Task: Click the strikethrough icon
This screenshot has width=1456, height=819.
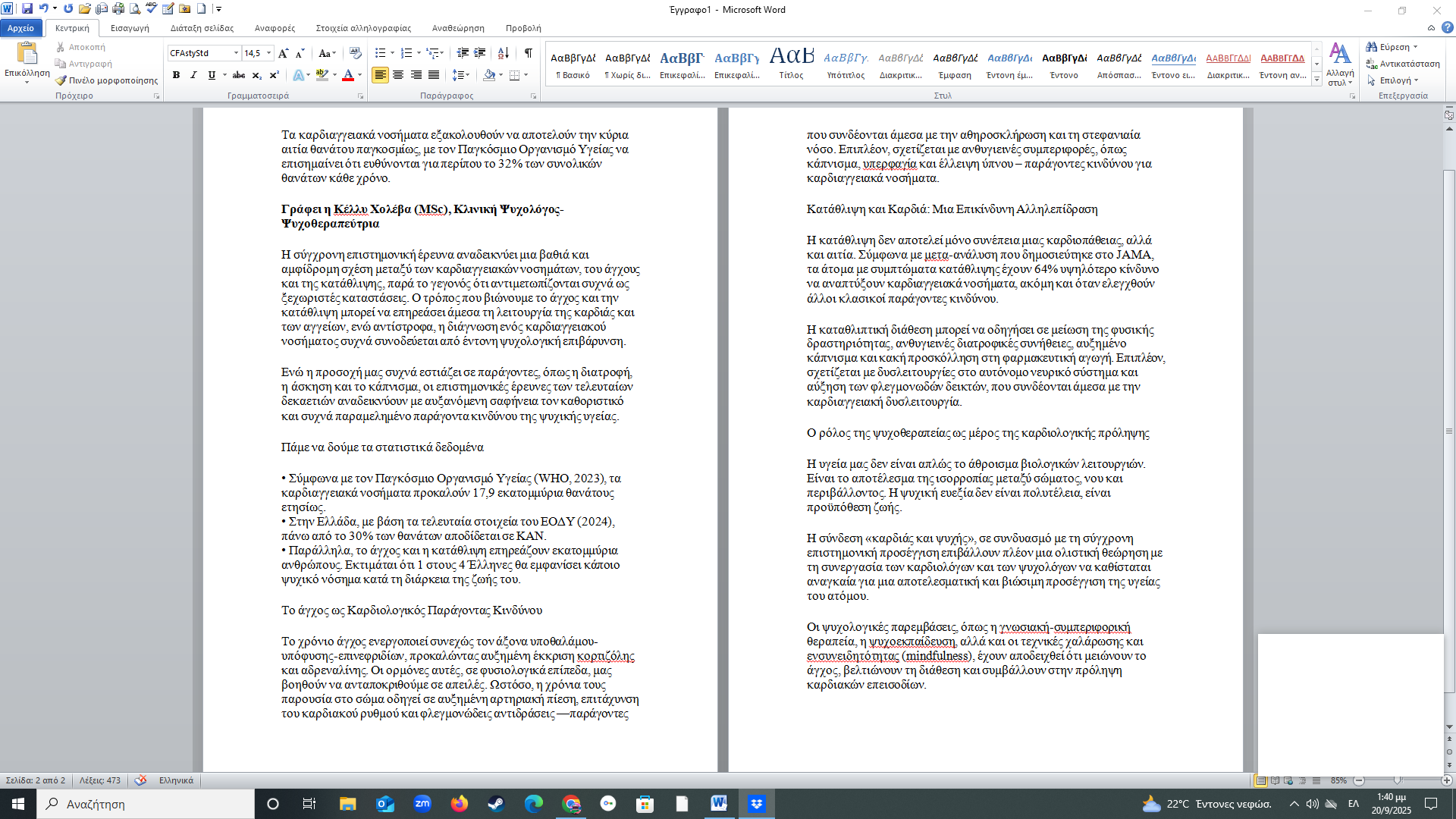Action: coord(239,75)
